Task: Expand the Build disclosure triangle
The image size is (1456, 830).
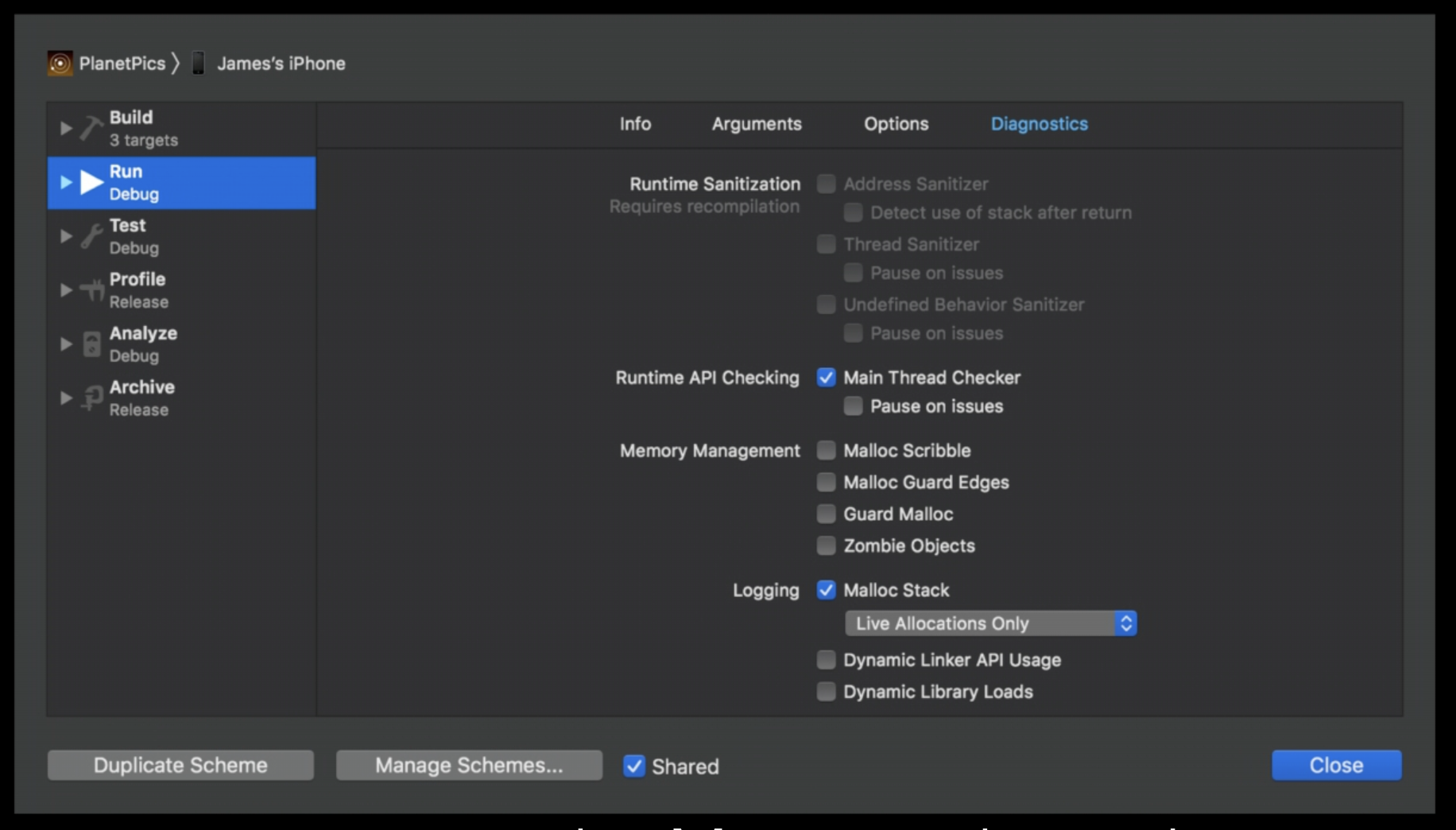Action: 66,128
